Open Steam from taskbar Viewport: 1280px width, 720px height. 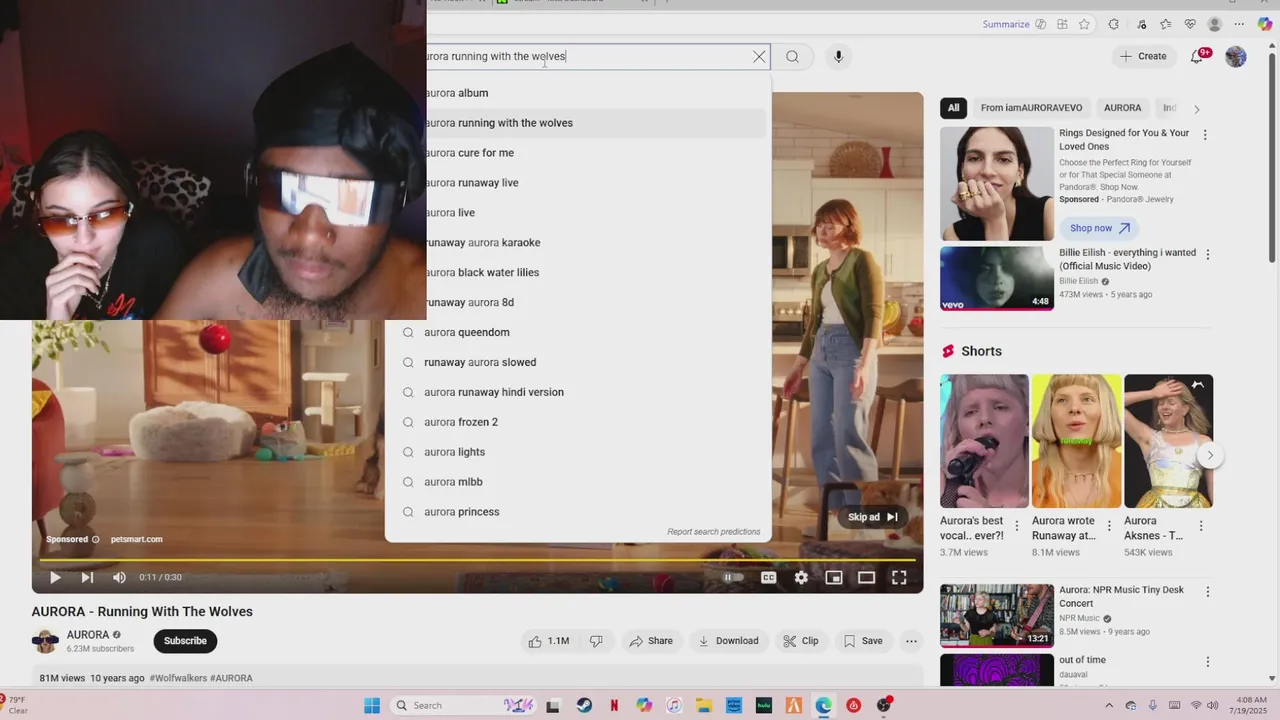(x=584, y=705)
